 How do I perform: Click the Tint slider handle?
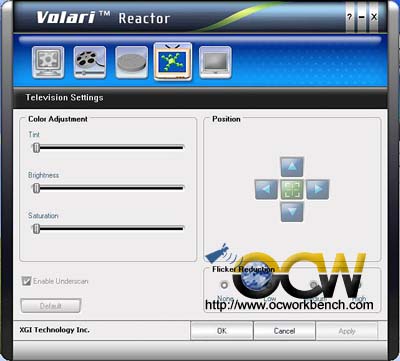(36, 148)
